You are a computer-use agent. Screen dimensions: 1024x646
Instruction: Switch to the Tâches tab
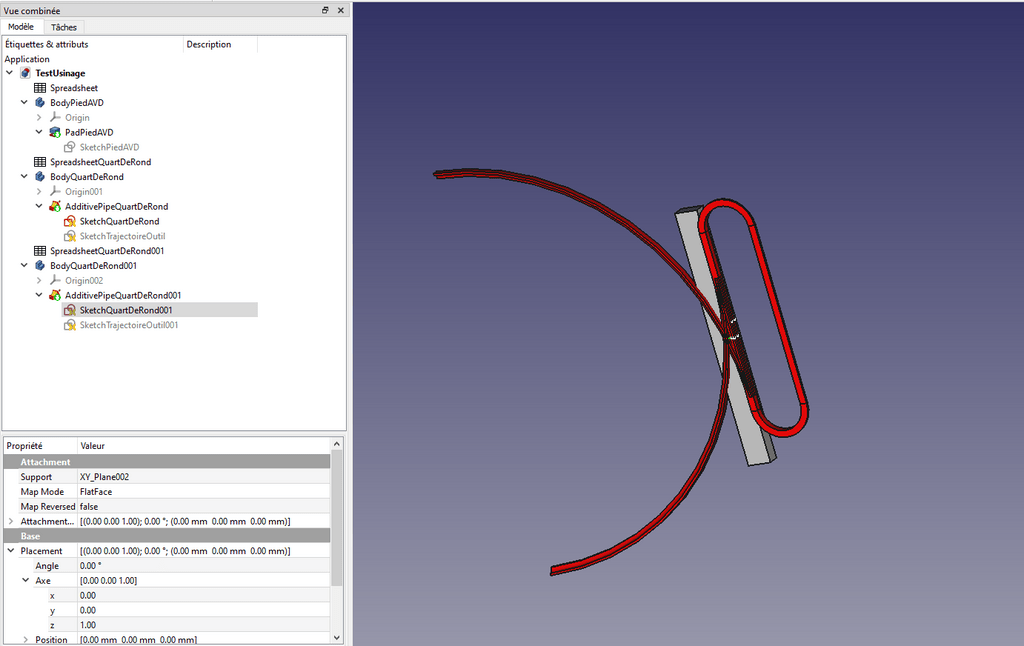pos(64,27)
